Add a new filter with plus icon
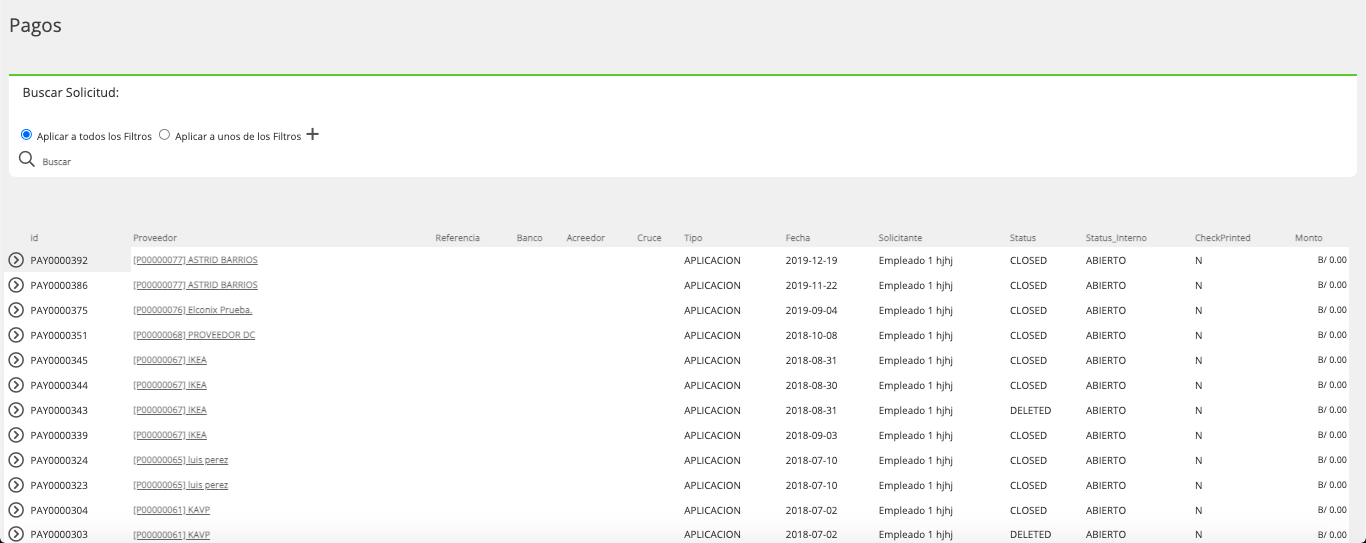This screenshot has width=1366, height=543. [x=312, y=134]
